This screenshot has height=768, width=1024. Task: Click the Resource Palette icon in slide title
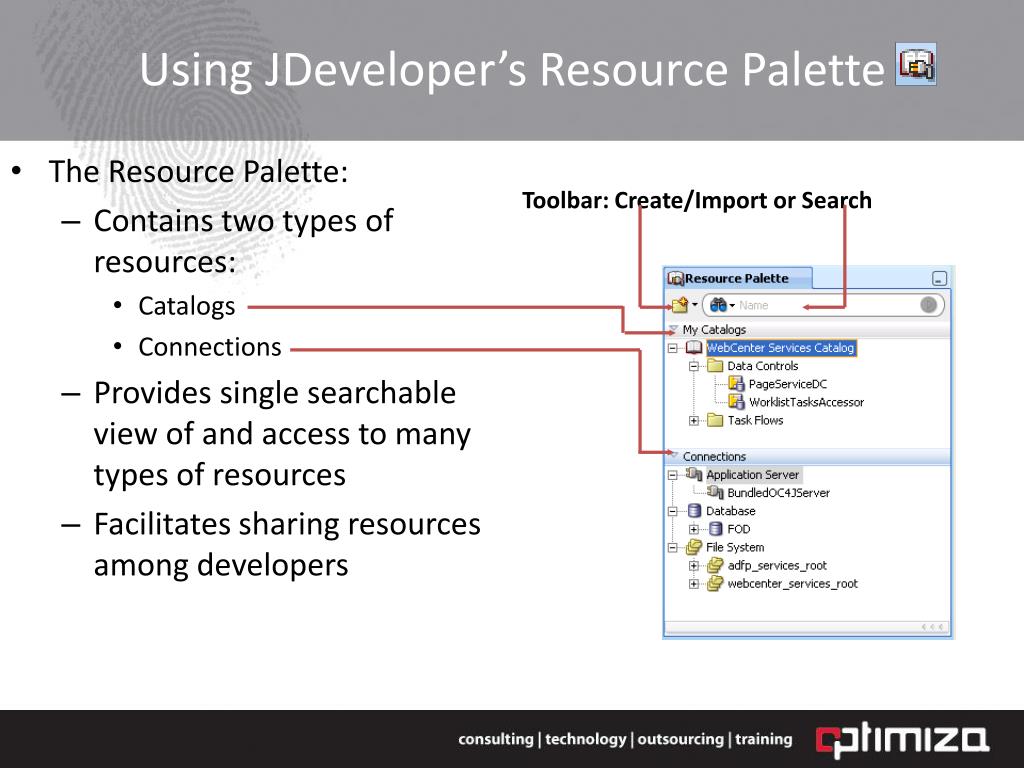[916, 64]
